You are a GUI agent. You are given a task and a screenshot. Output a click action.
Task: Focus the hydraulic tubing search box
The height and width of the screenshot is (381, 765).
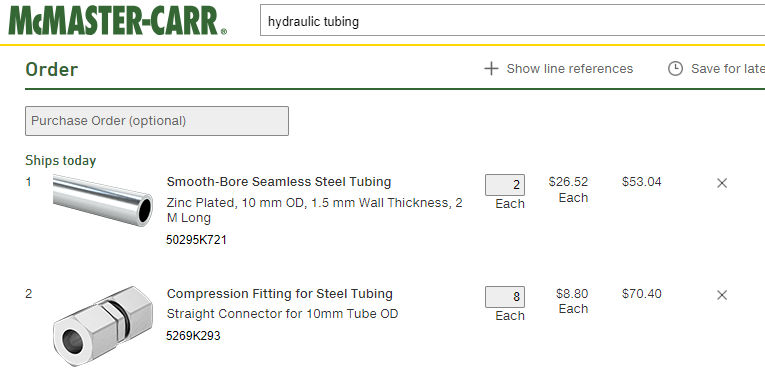coord(512,20)
